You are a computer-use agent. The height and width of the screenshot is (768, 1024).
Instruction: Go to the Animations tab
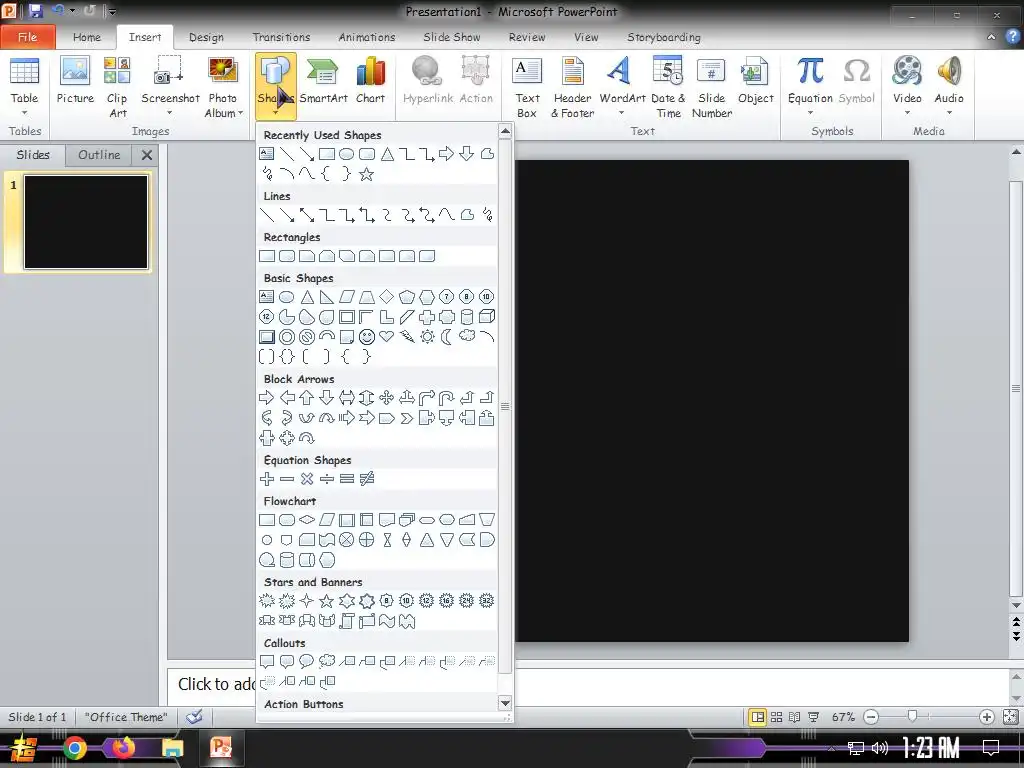[366, 37]
